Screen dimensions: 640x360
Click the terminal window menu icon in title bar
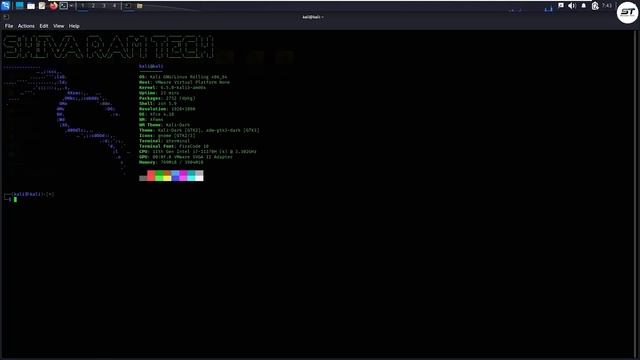[6, 17]
